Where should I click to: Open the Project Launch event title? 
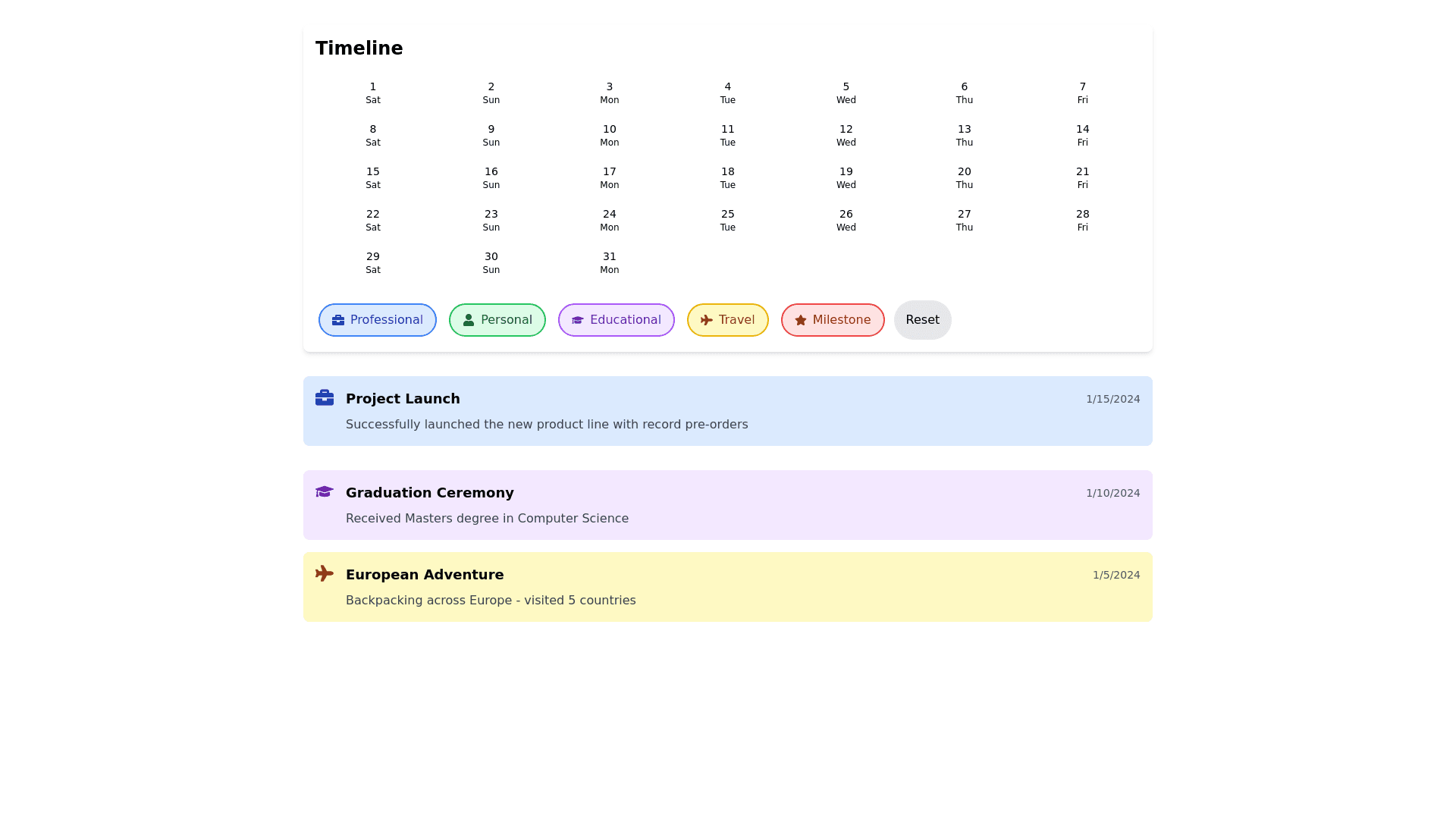tap(403, 399)
